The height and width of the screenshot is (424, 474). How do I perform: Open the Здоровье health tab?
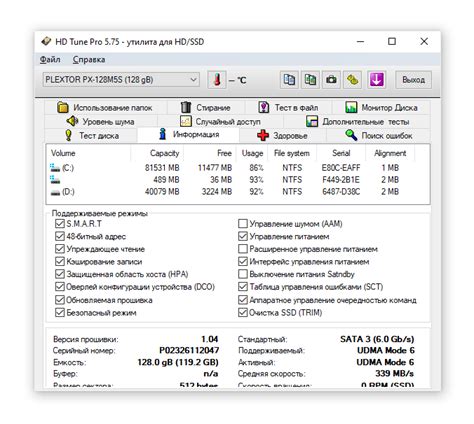(282, 135)
